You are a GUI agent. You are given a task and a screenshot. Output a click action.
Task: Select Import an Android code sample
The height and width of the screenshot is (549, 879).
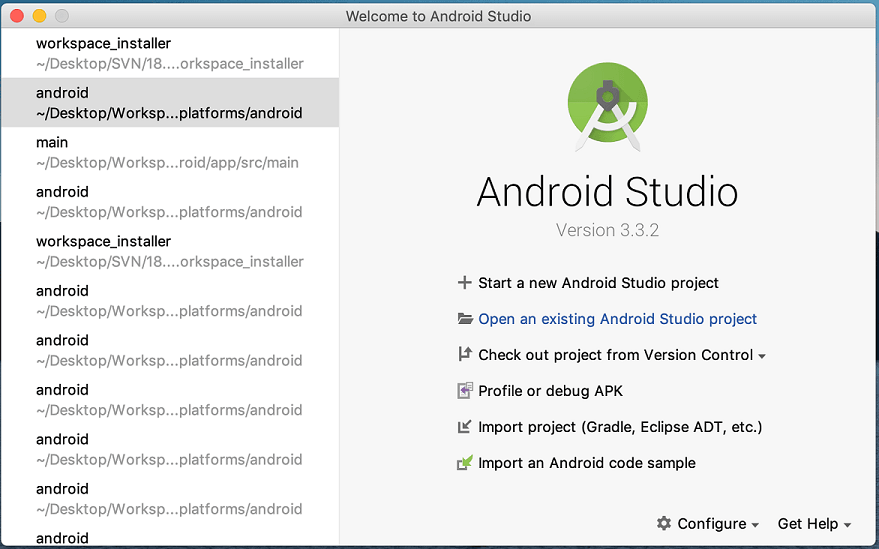(586, 463)
